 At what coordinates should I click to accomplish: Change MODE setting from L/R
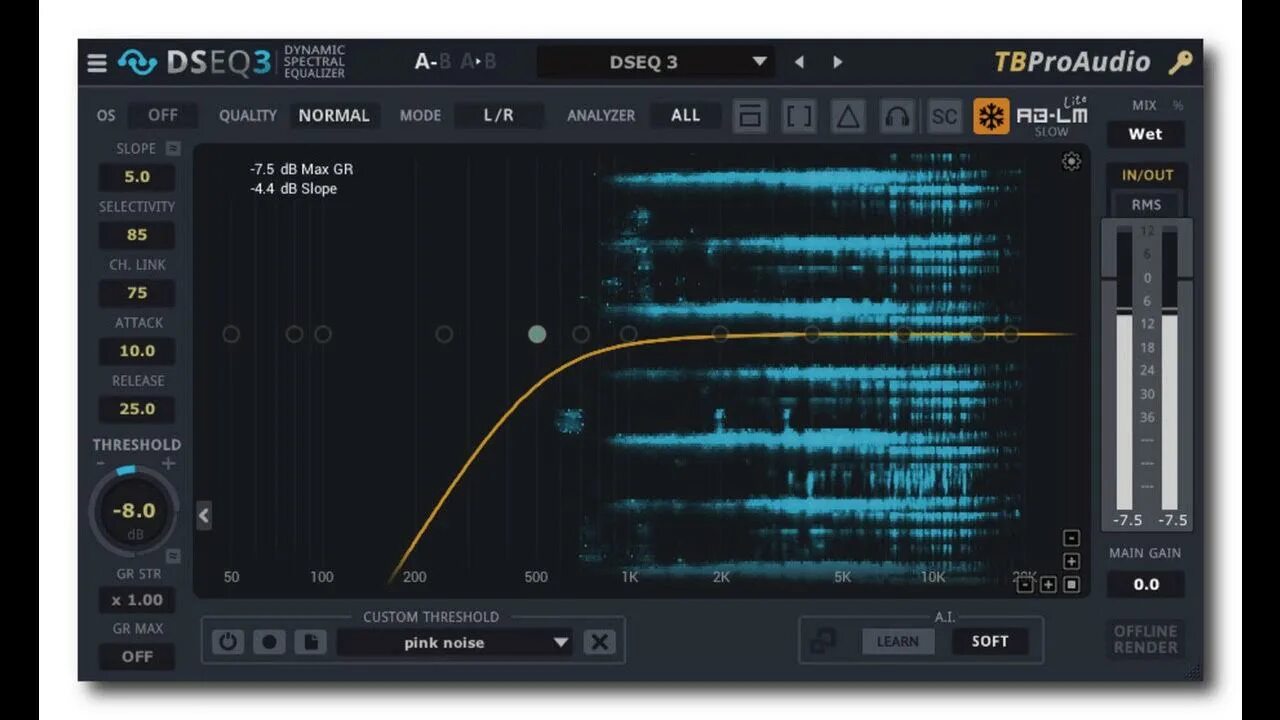(498, 116)
